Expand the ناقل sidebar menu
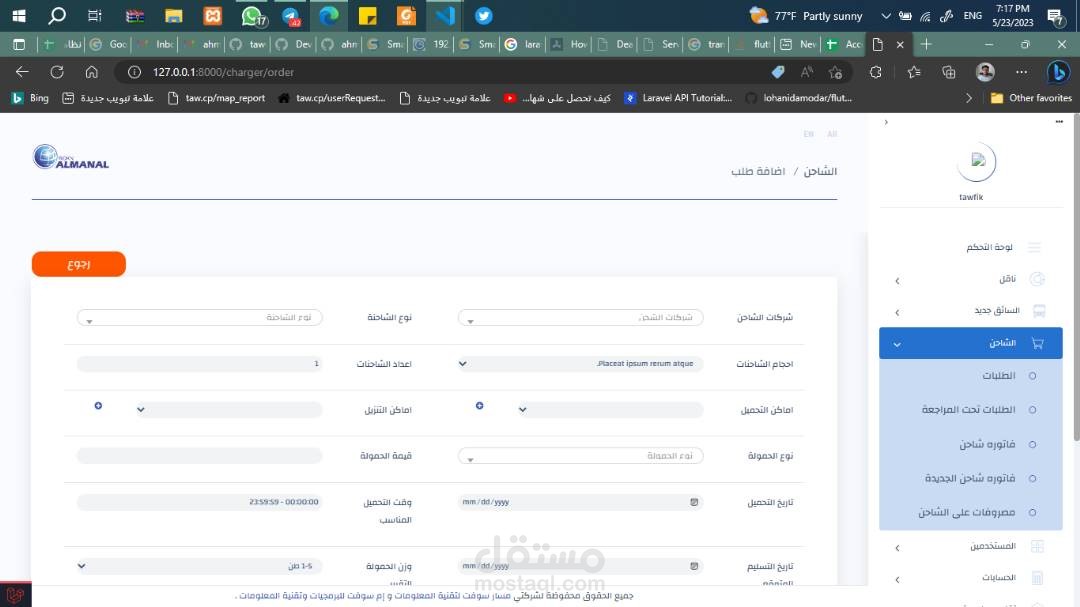This screenshot has height=607, width=1080. 970,279
